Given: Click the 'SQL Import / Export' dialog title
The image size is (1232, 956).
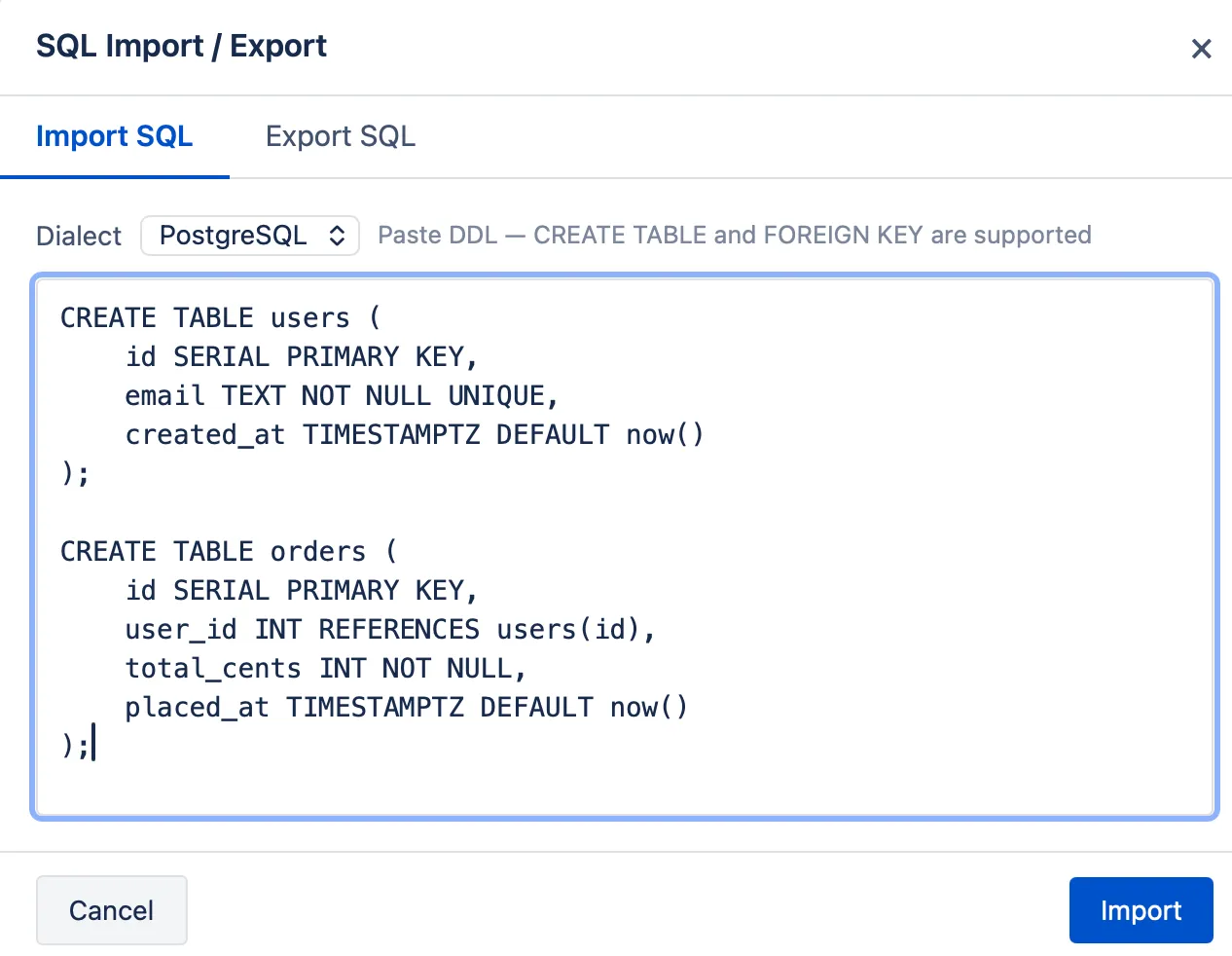Looking at the screenshot, I should (181, 46).
